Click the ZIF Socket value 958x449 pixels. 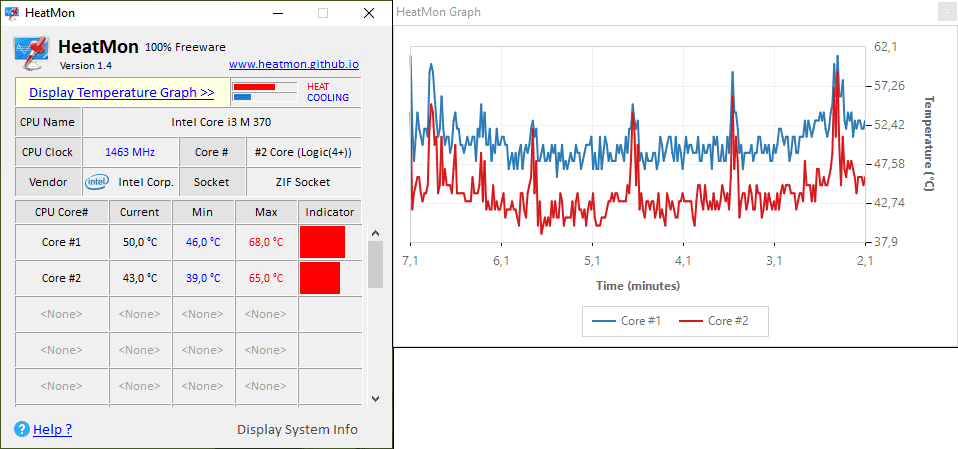303,182
